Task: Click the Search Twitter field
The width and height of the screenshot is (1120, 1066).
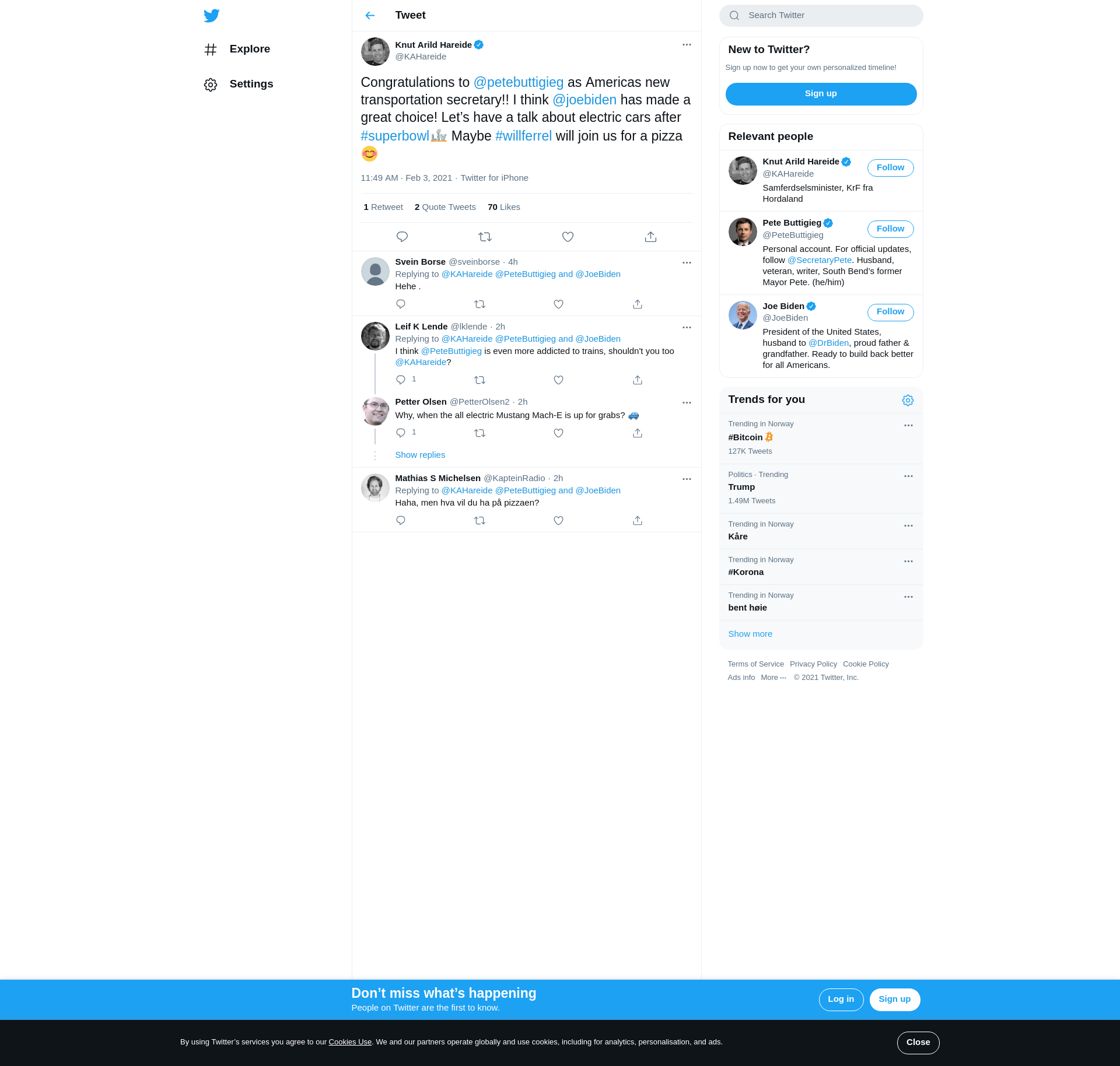Action: (x=821, y=15)
